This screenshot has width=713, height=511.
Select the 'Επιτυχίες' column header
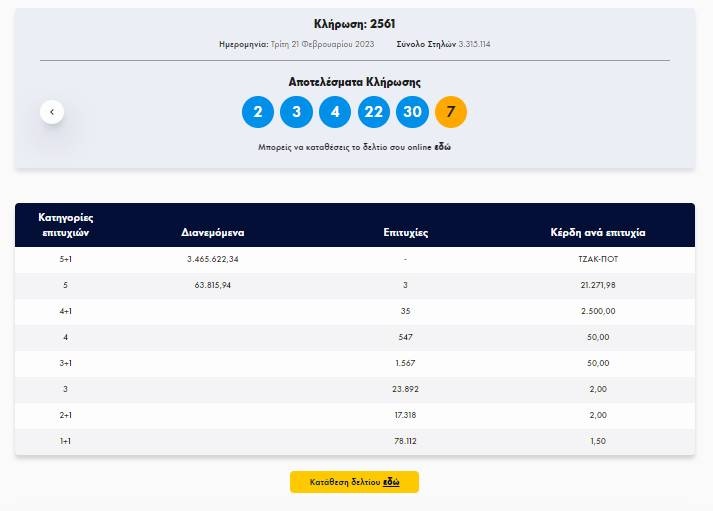coord(405,232)
